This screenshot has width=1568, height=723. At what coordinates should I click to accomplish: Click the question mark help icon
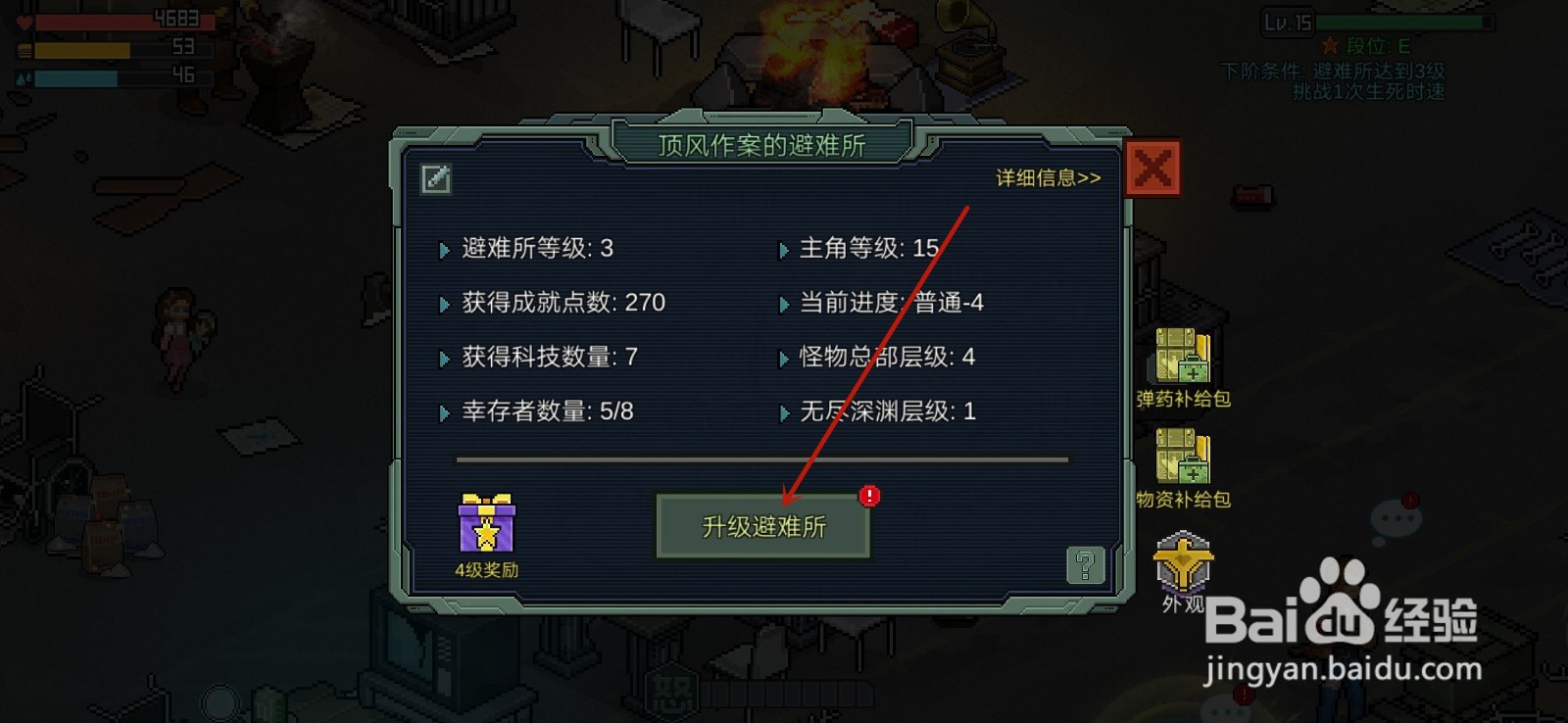pos(1085,565)
